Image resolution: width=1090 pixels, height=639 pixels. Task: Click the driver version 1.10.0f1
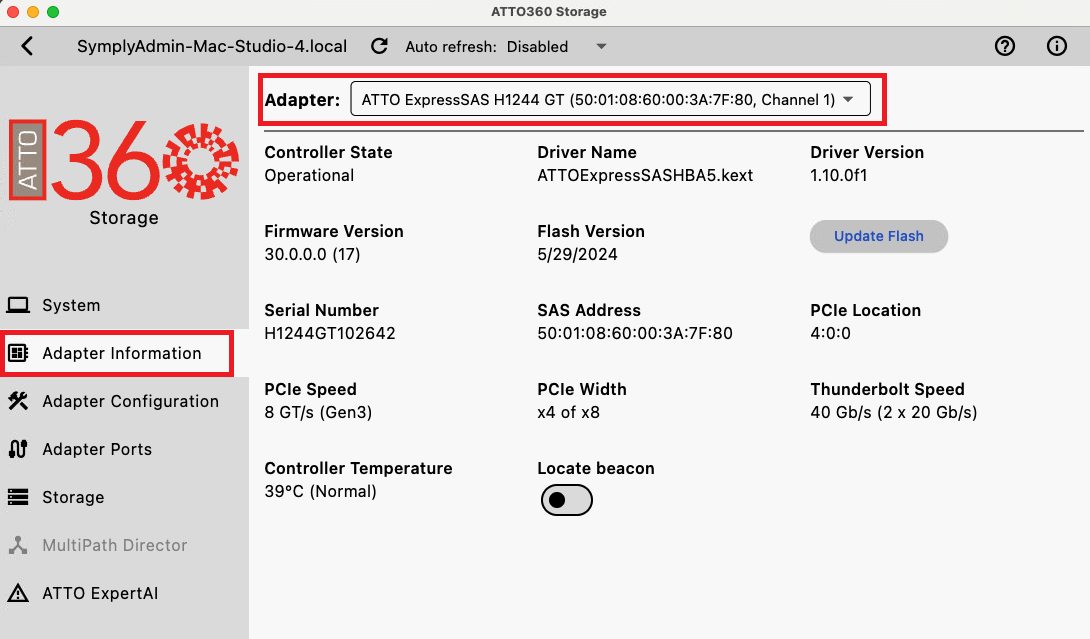[x=838, y=175]
